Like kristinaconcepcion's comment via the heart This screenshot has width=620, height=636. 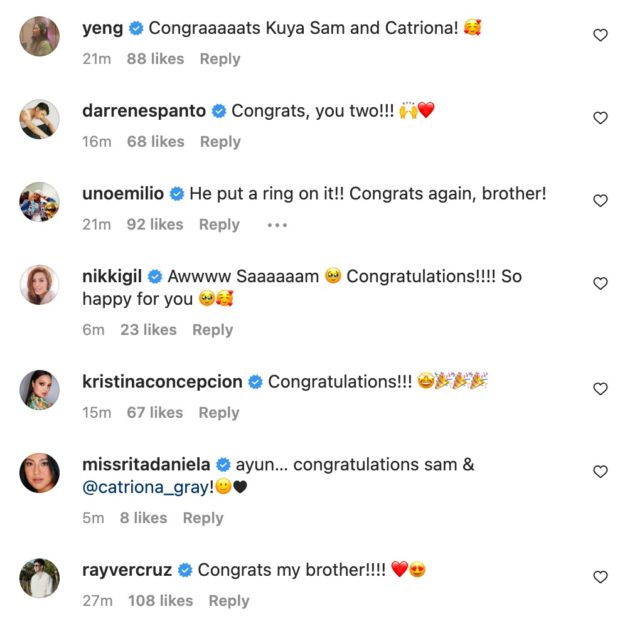click(600, 389)
